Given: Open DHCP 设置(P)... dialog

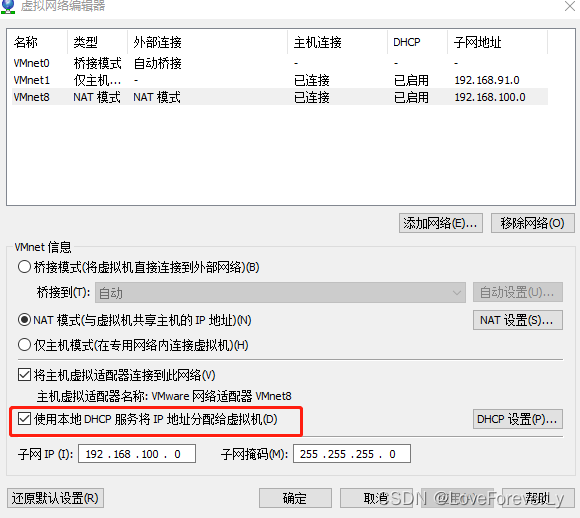Looking at the screenshot, I should 517,419.
